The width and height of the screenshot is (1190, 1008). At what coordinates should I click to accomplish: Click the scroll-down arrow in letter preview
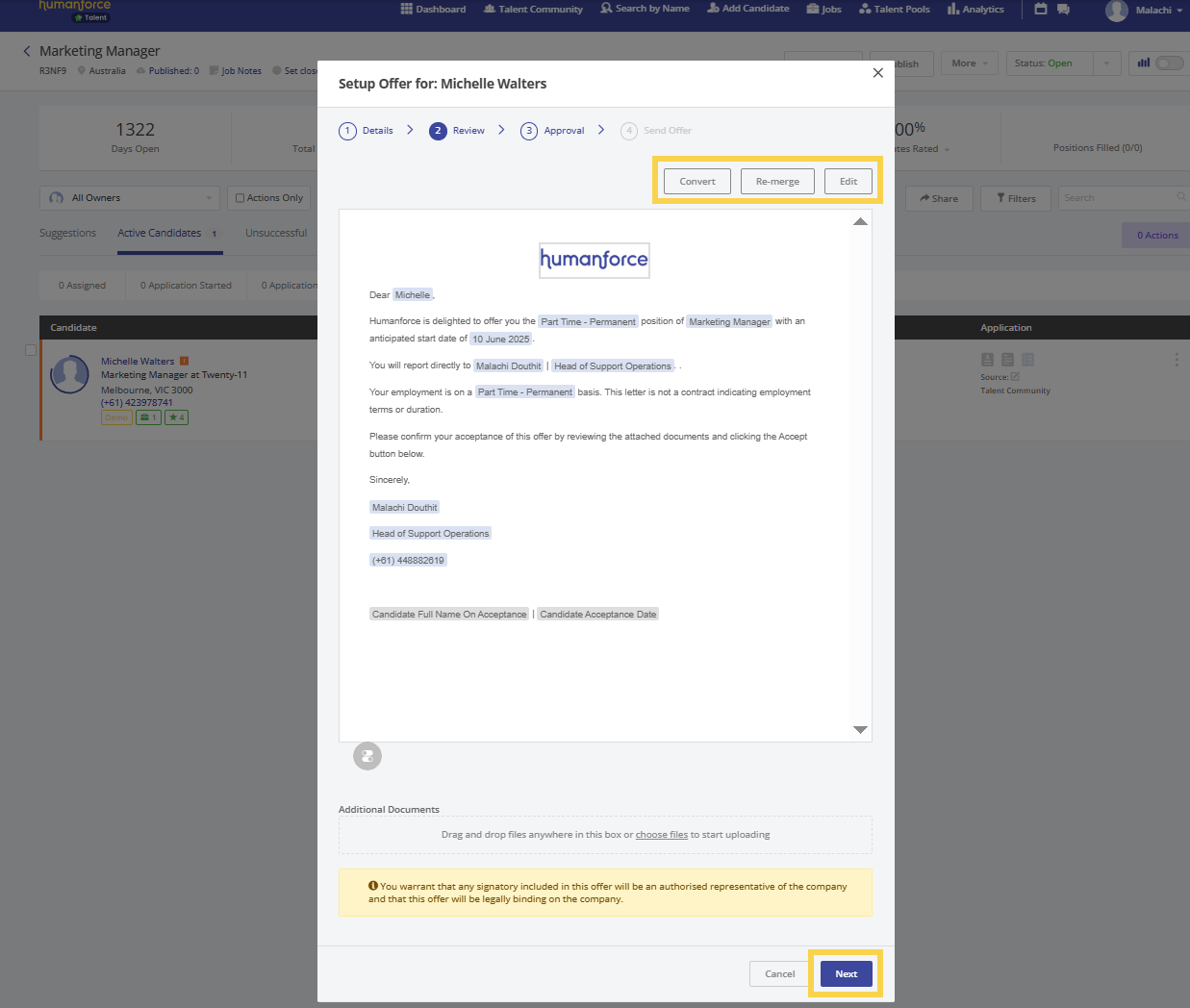click(x=860, y=730)
